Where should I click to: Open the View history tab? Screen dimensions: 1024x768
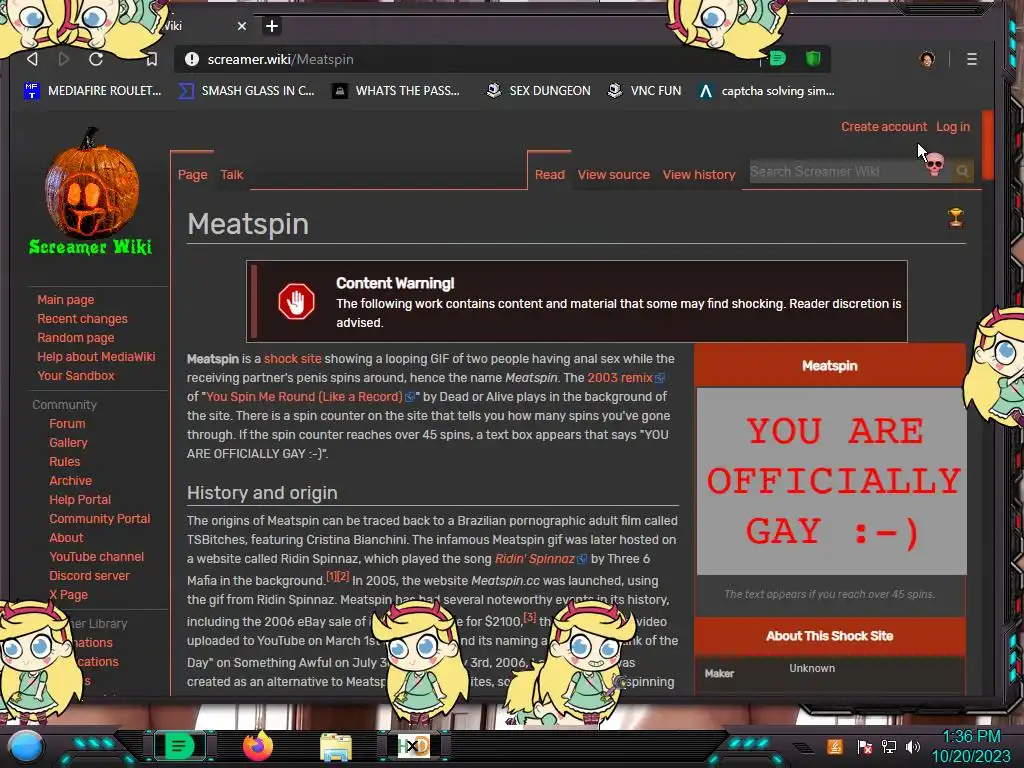(699, 174)
